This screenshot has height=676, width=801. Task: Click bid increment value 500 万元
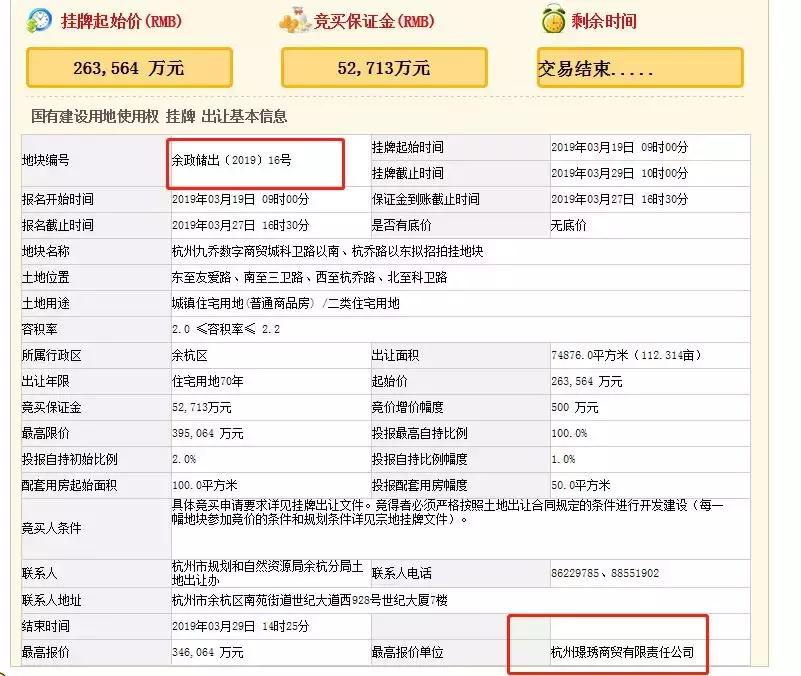[574, 408]
